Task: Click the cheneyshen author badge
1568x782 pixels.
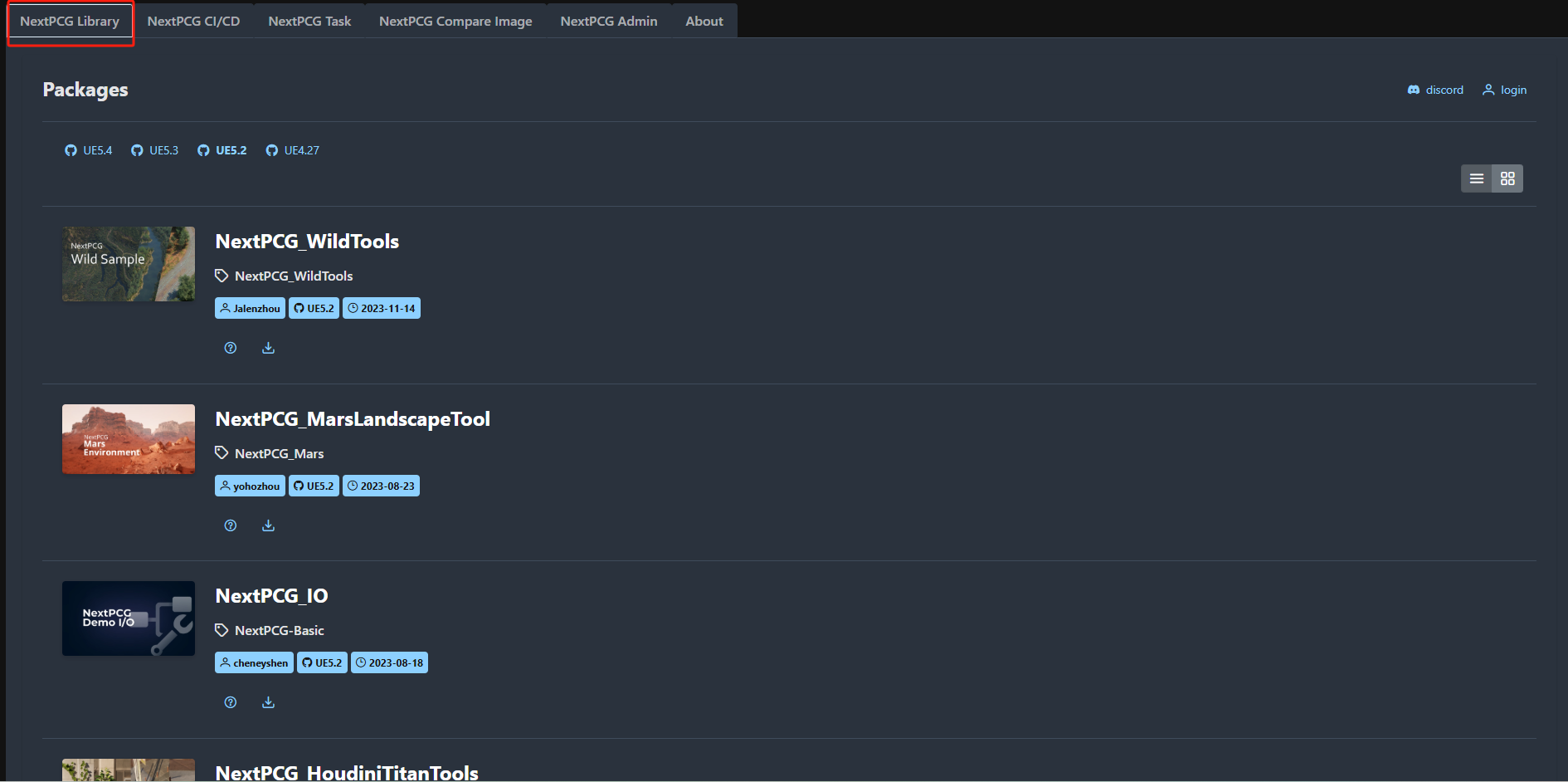Action: [254, 662]
